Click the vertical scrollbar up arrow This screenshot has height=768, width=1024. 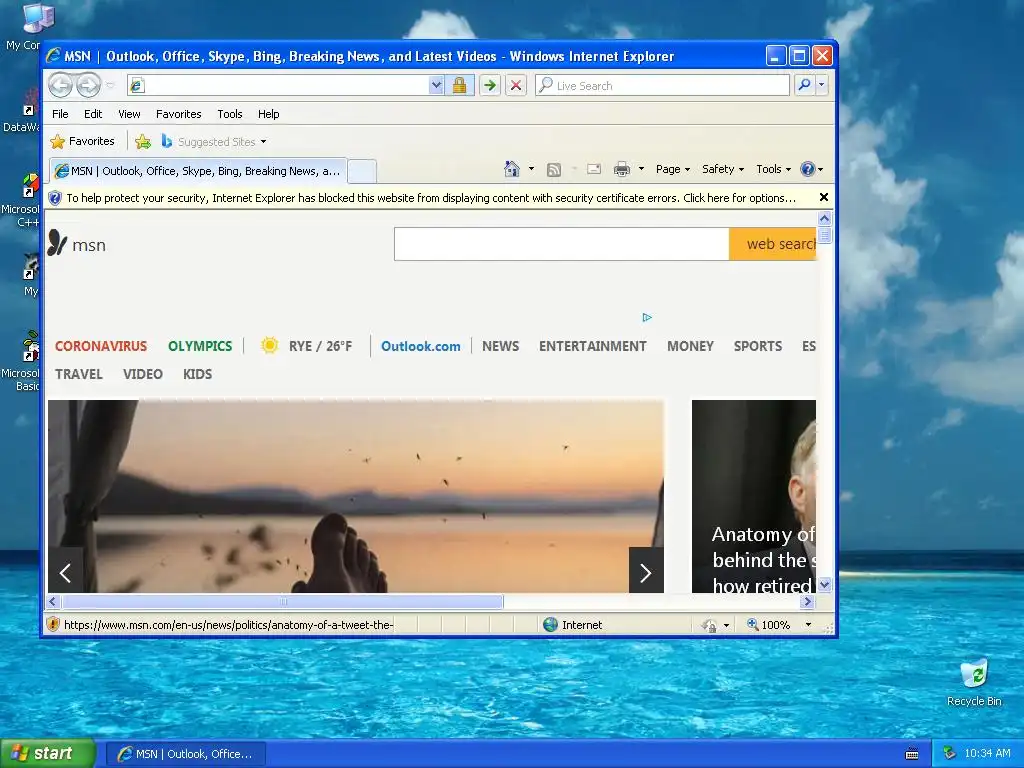(x=824, y=218)
